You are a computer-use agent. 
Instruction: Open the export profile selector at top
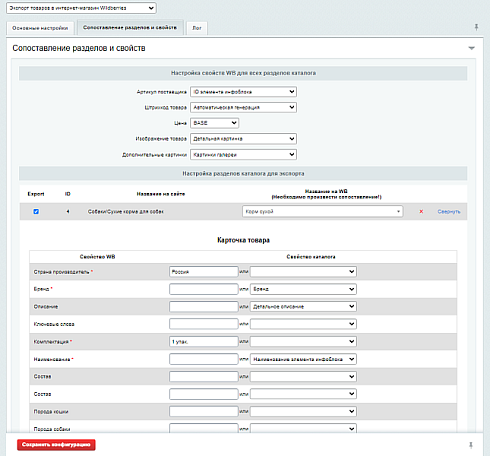coord(81,8)
